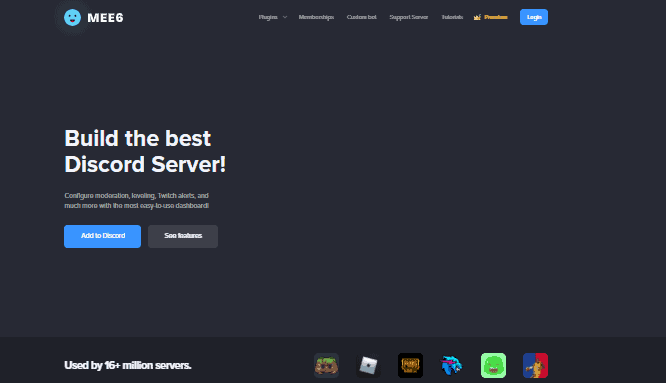
Task: Click the MEE6 brand name text
Action: (x=105, y=18)
